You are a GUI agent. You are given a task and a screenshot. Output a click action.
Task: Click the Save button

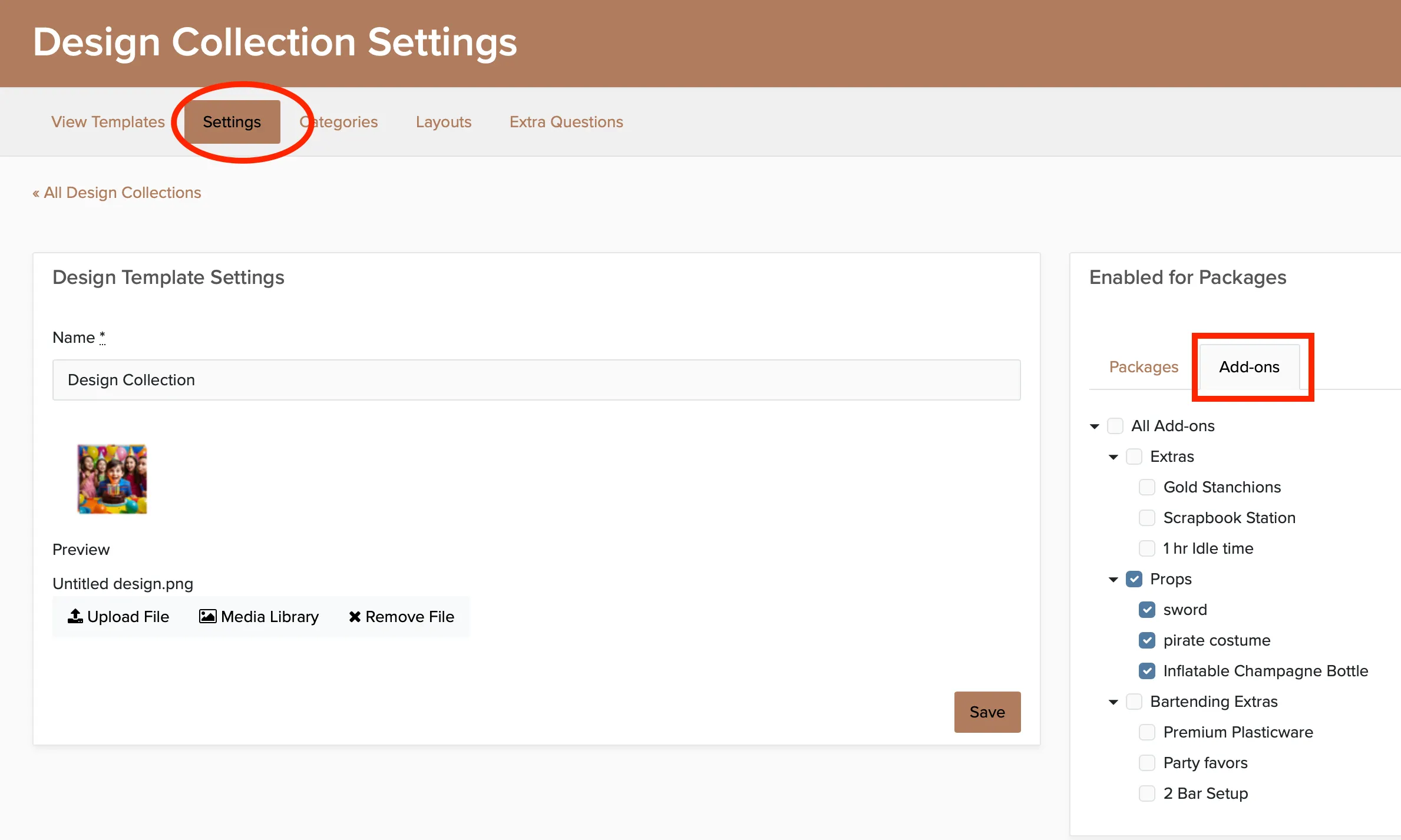click(x=987, y=712)
